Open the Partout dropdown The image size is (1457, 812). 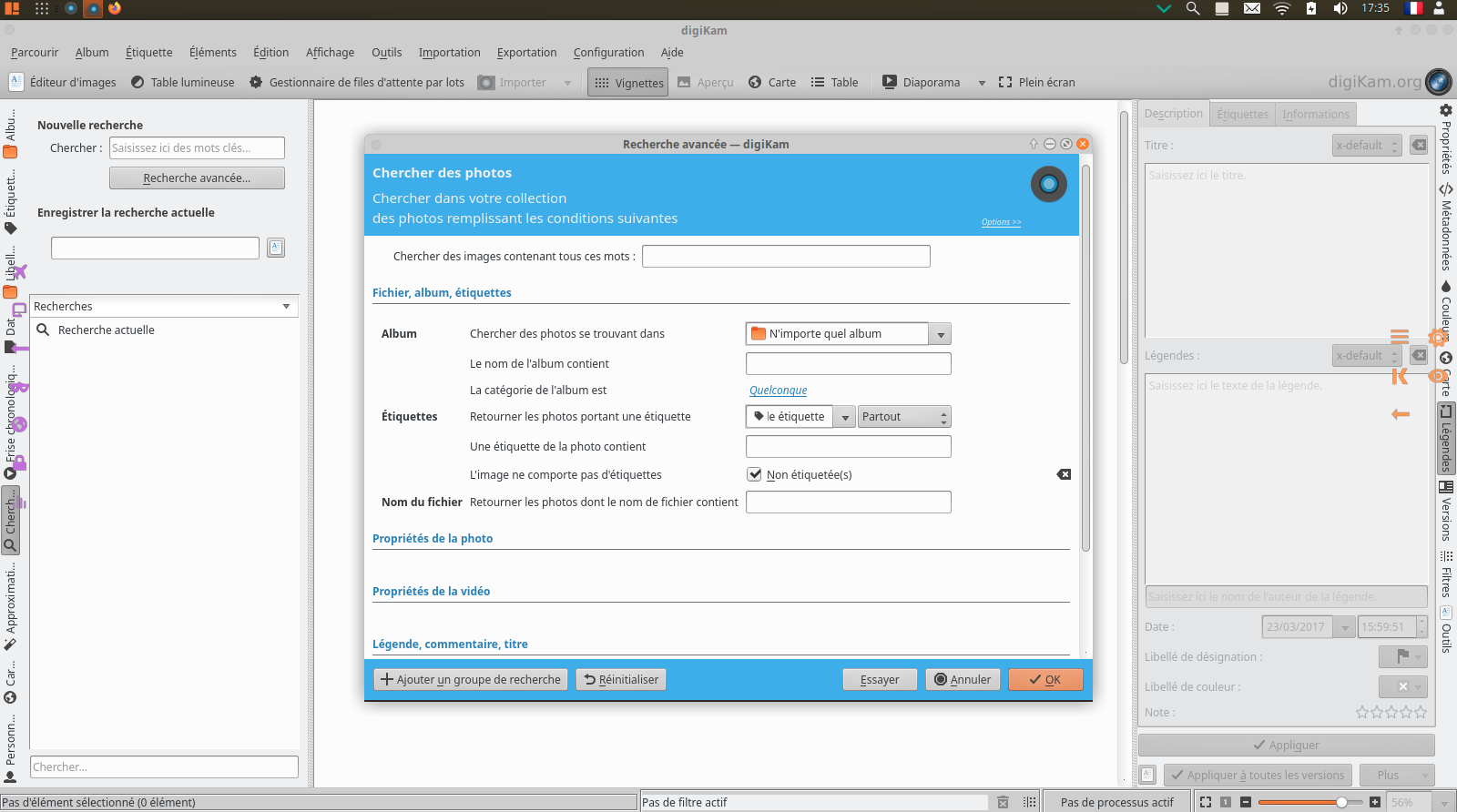click(904, 417)
